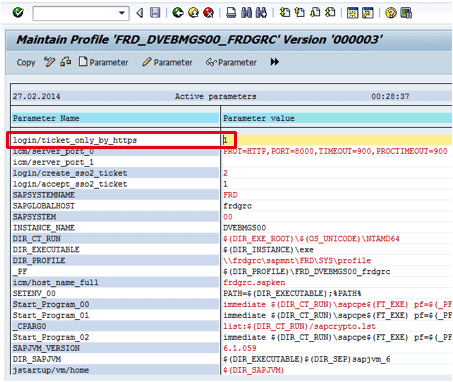
Task: Click the 00 value of SAPSYSTEM
Action: pyautogui.click(x=228, y=217)
